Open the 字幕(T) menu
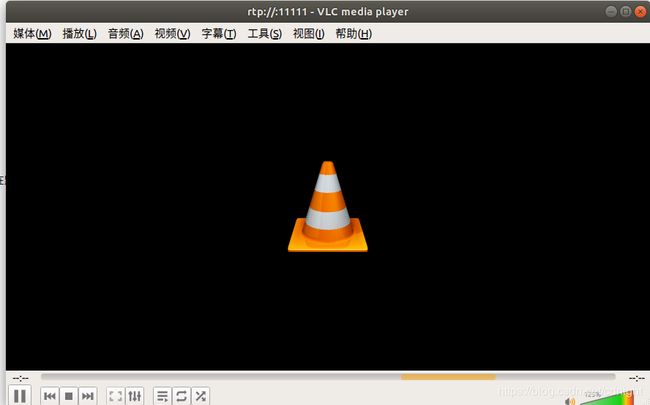The image size is (650, 405). click(219, 34)
